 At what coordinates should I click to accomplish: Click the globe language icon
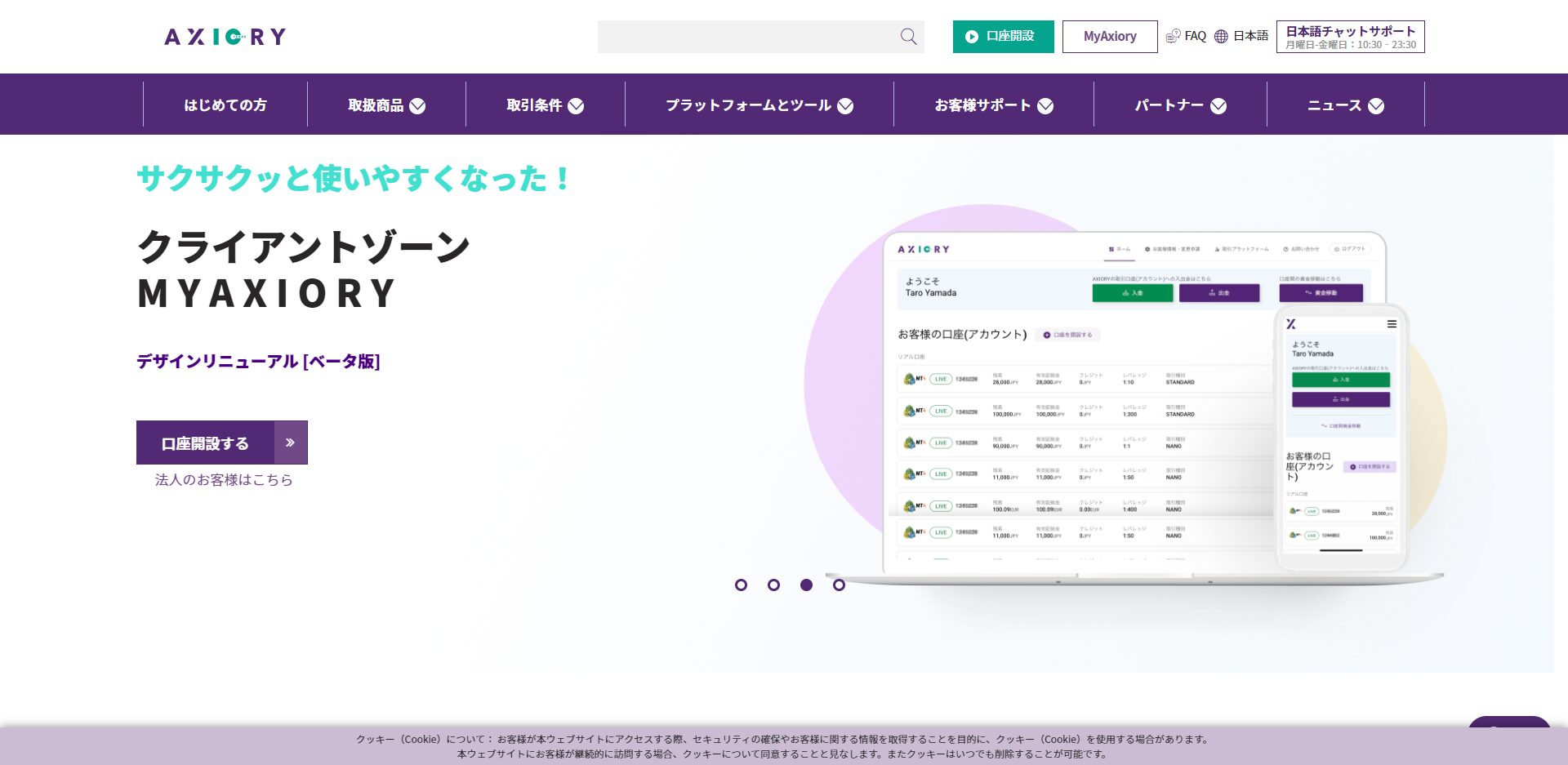click(1221, 36)
